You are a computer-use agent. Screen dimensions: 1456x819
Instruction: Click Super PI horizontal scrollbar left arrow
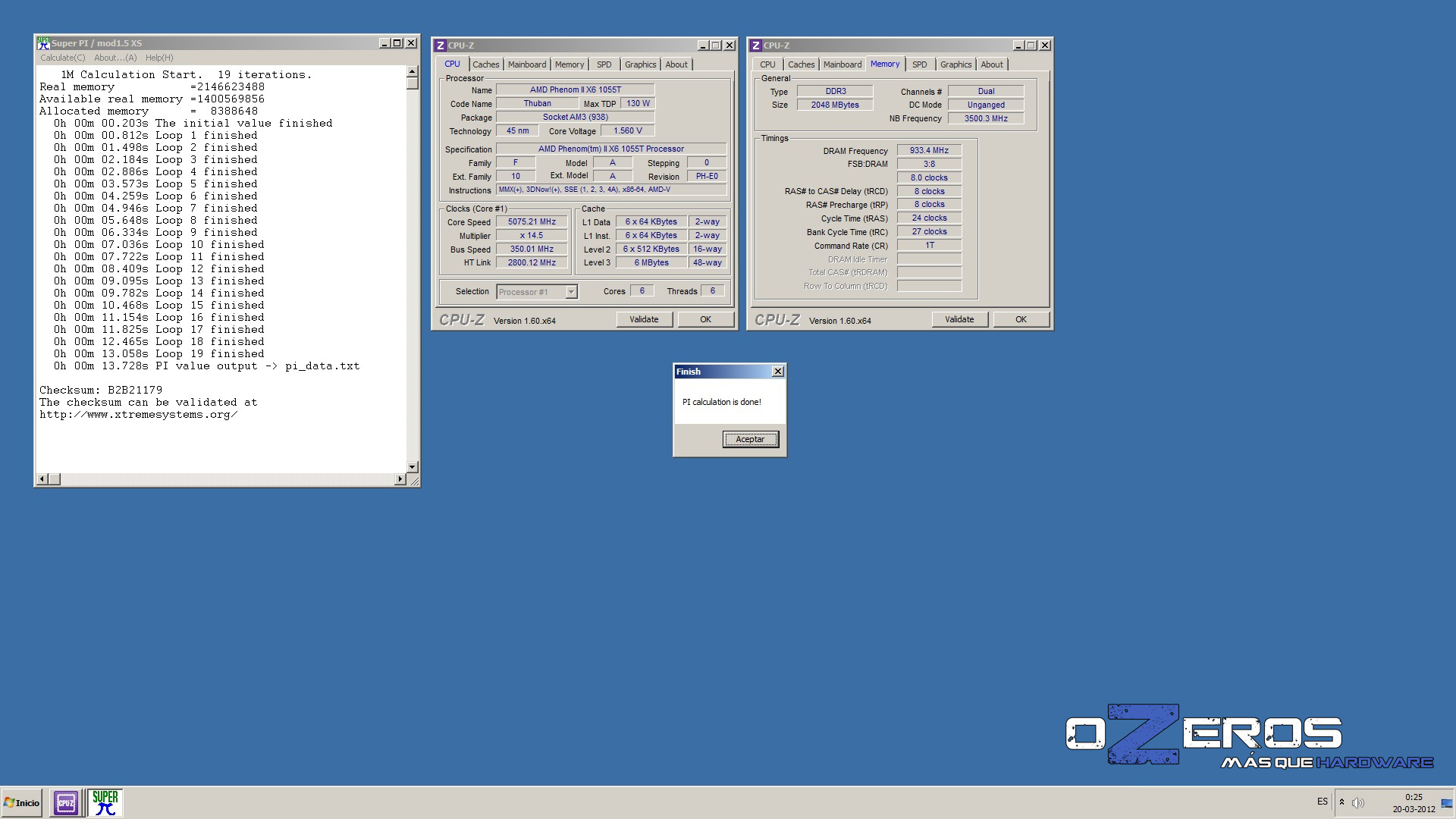42,479
